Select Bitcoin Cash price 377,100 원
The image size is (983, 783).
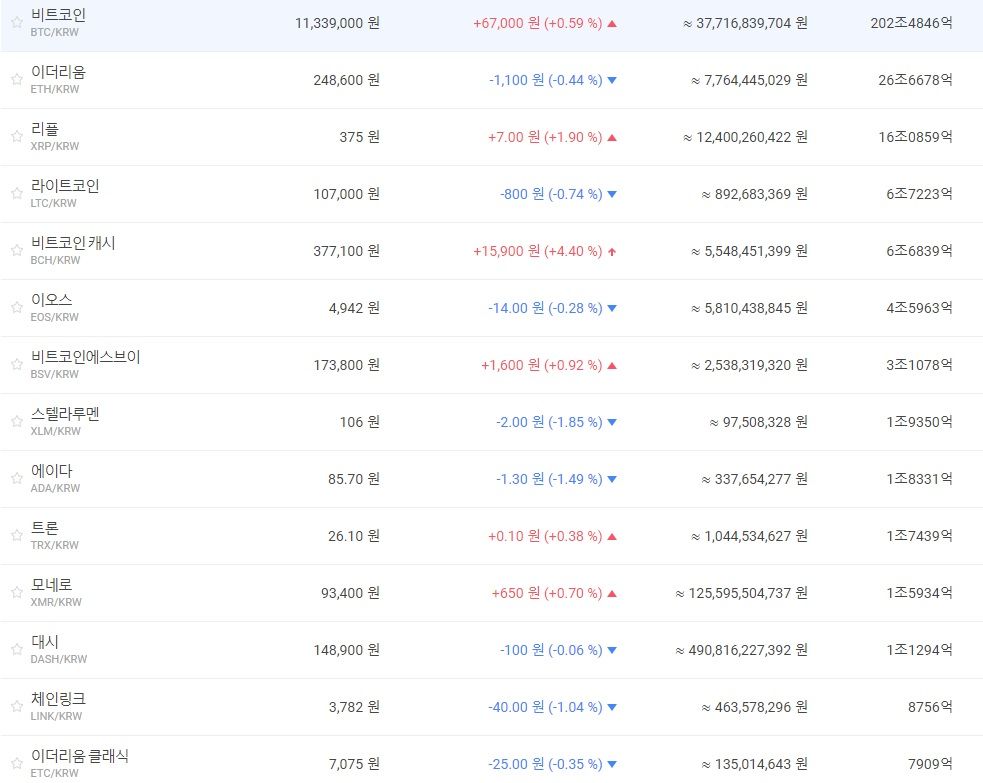[346, 251]
